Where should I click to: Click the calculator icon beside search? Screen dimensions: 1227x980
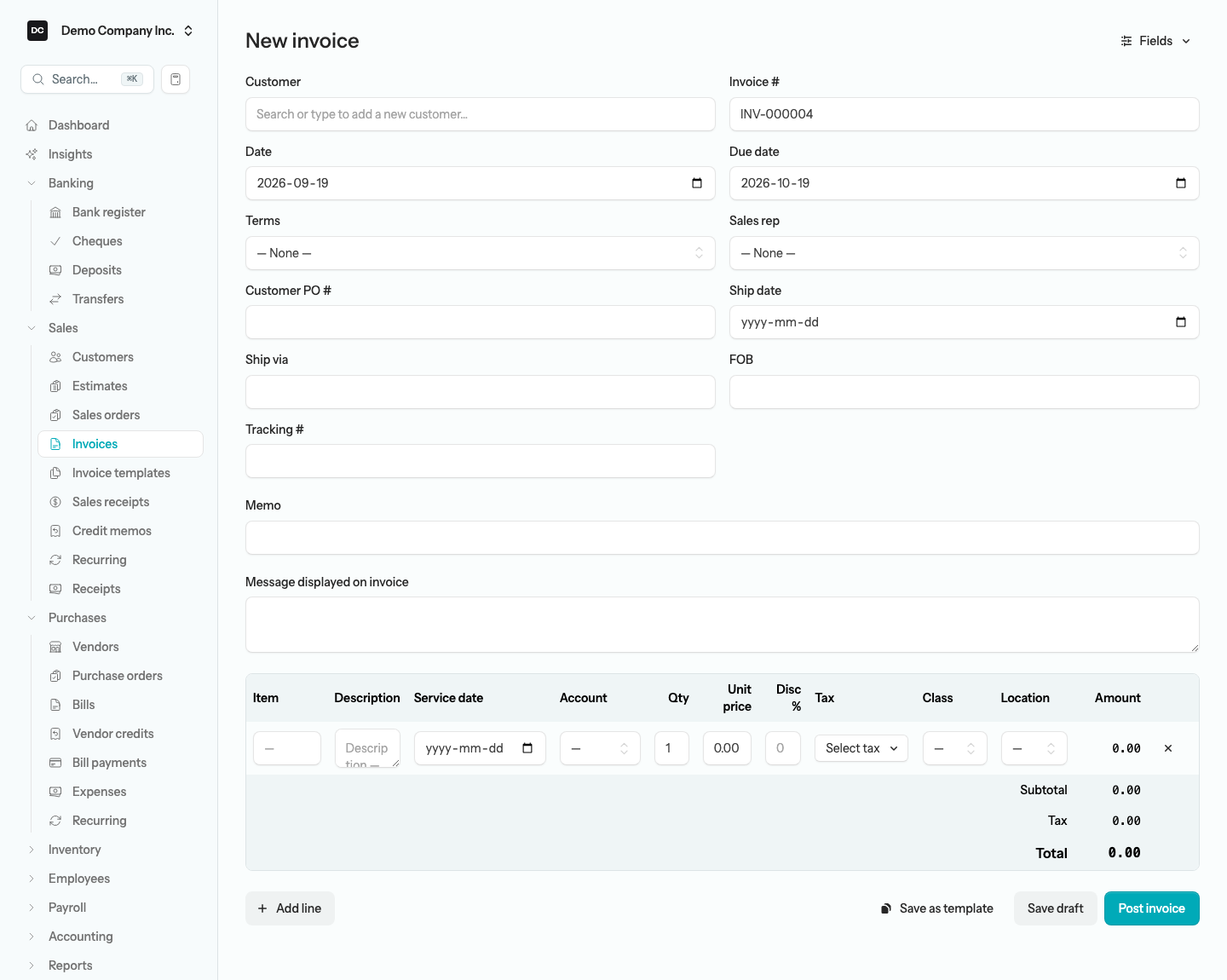tap(176, 79)
